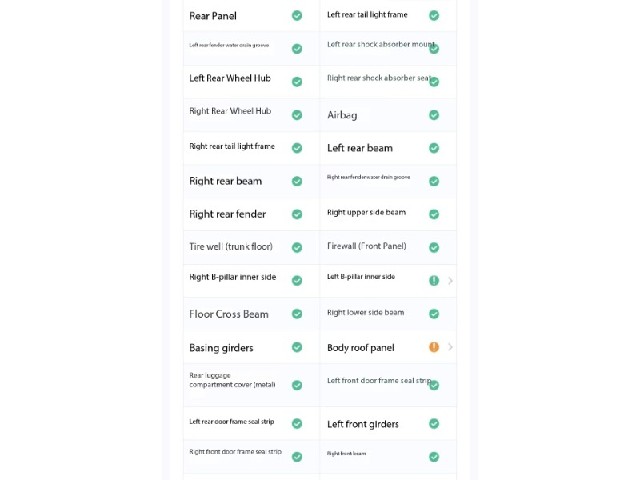Click the check mark beside Firewall (Front Panel)
640x480 pixels.
click(x=434, y=247)
